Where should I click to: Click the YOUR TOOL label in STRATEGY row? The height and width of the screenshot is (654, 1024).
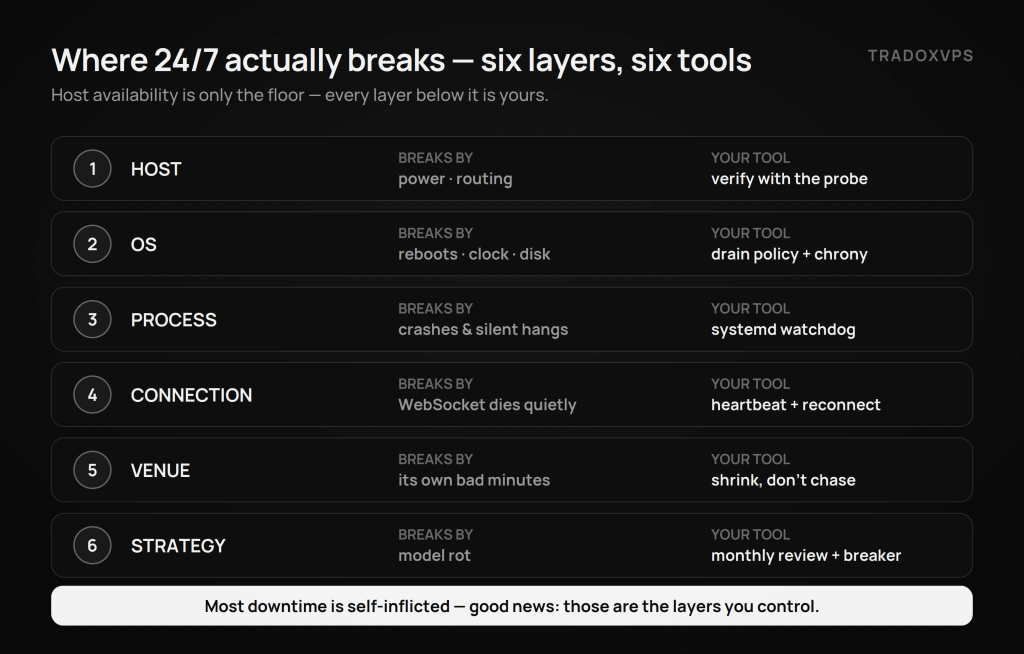[x=750, y=534]
